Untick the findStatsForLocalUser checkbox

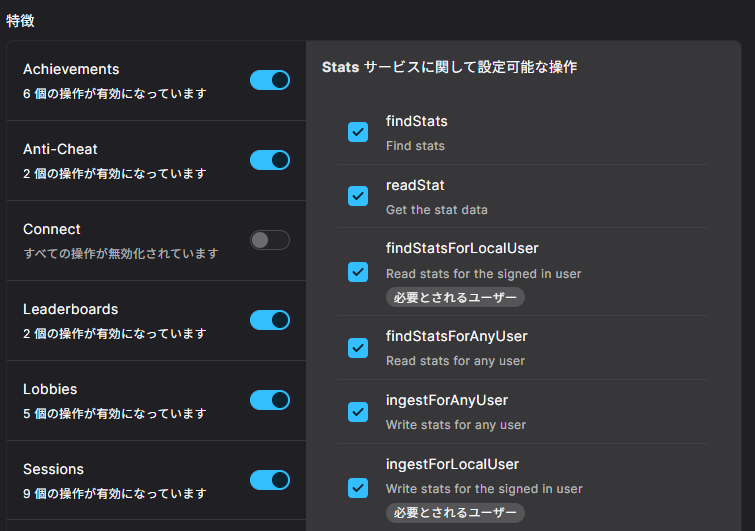[358, 272]
